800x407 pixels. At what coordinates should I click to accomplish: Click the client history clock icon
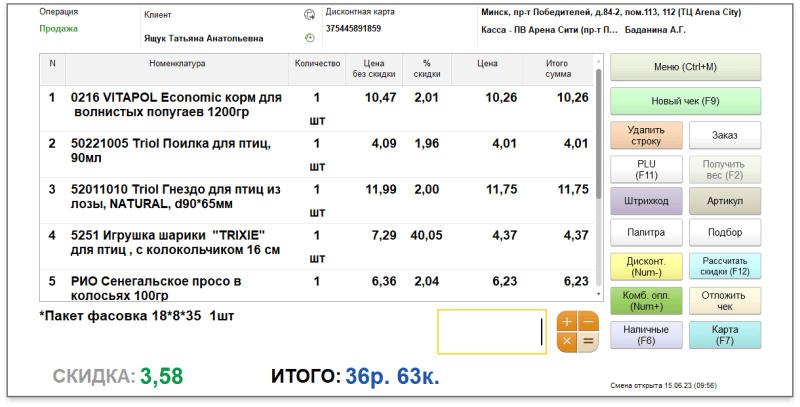point(309,38)
